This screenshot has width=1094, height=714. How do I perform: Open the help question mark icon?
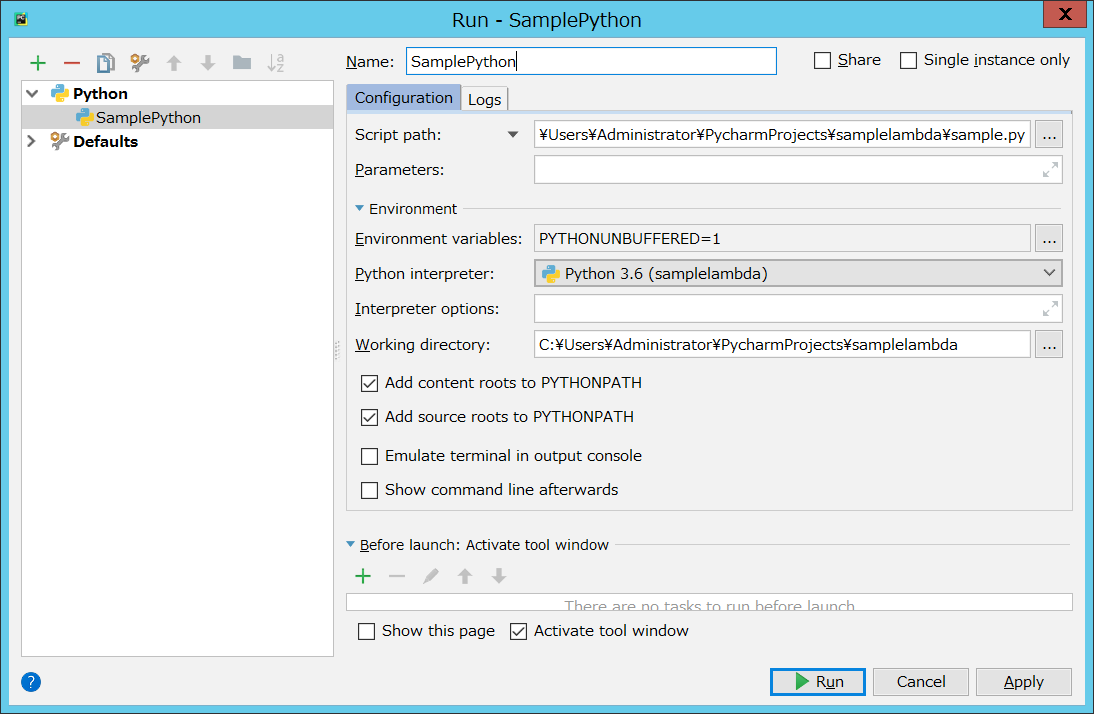30,682
